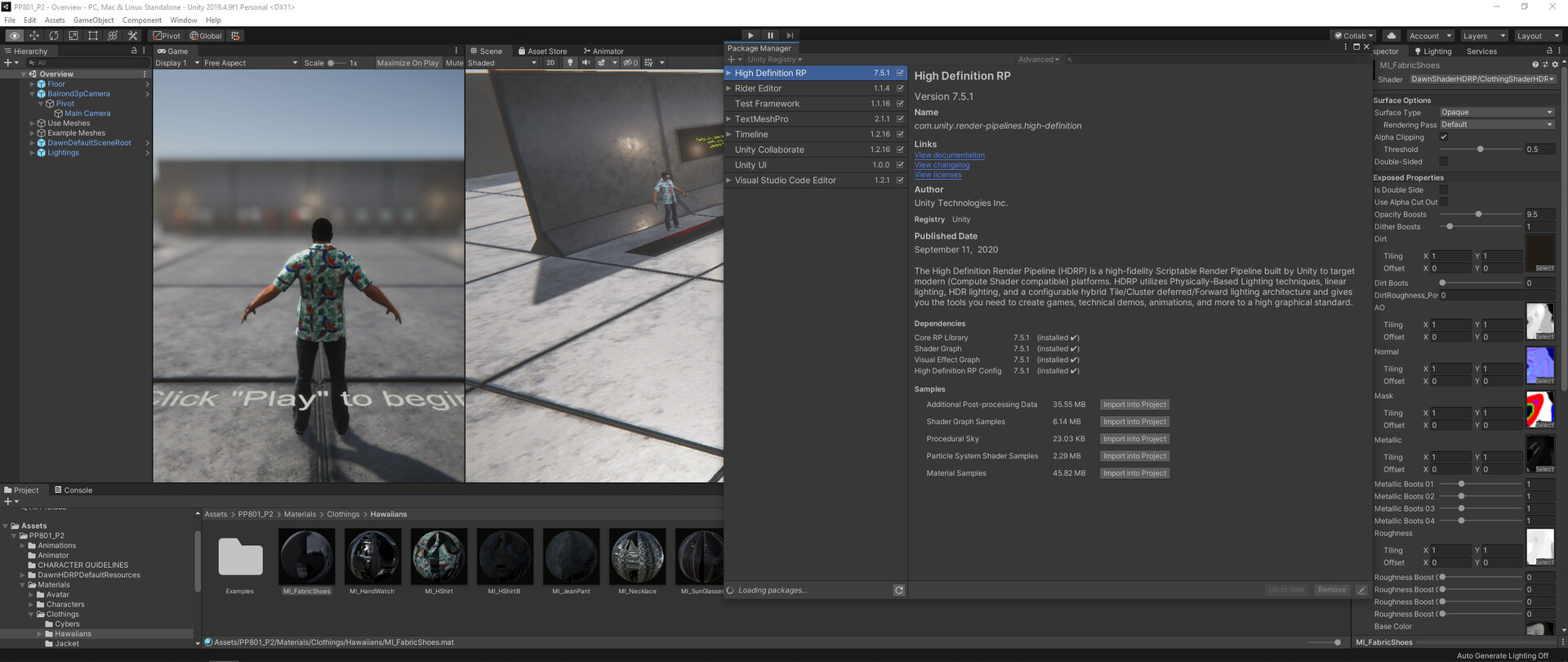Viewport: 1568px width, 662px height.
Task: Click the Pause button
Action: tap(770, 35)
